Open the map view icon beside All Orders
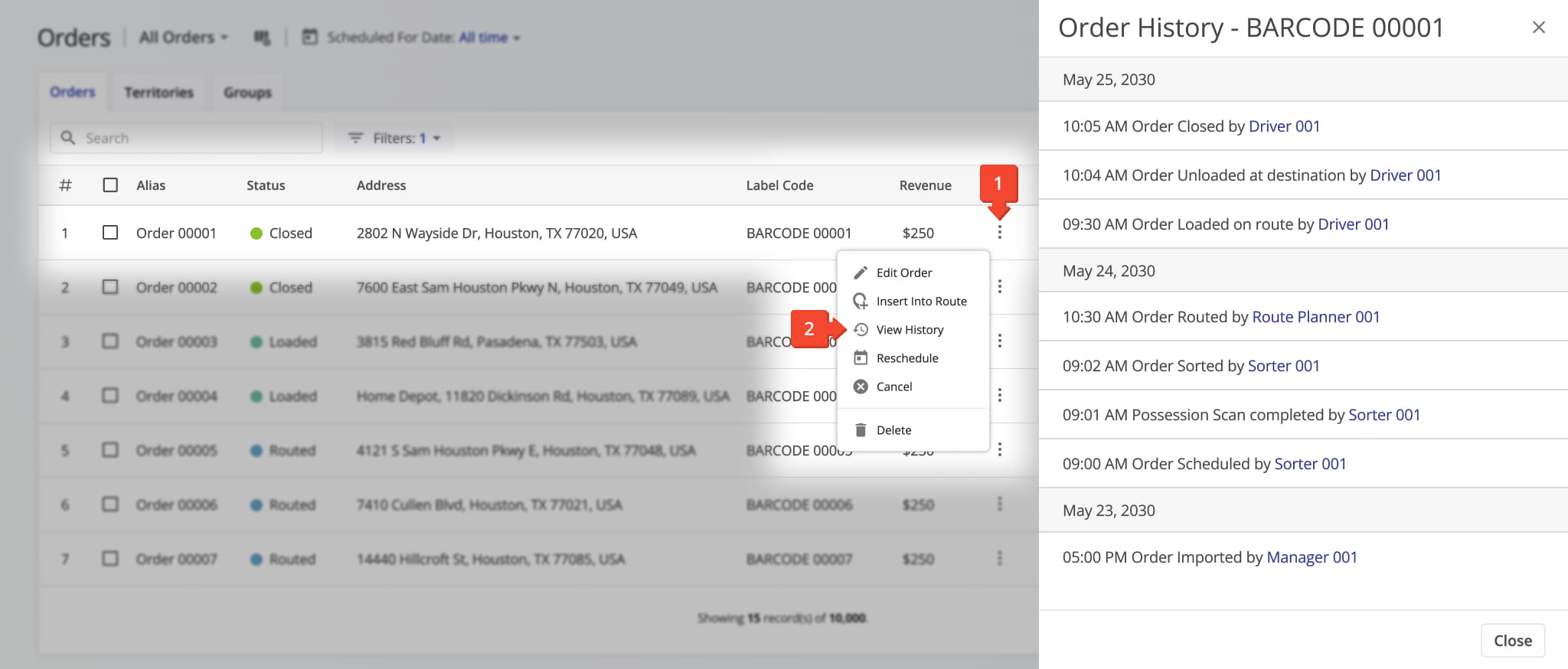The image size is (1568, 669). pos(262,38)
